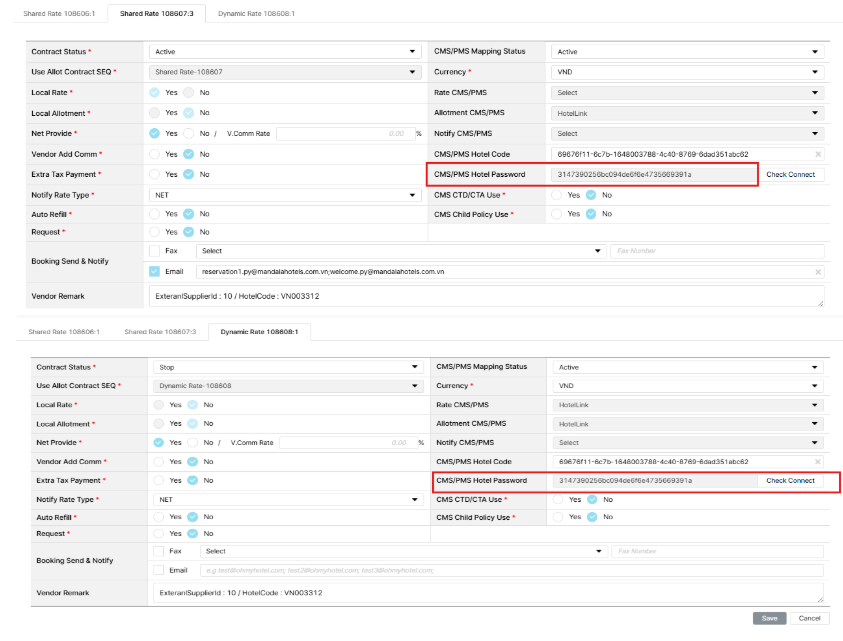Open Fax Select dropdown in Dynamic Rate form
843x641 pixels.
(404, 551)
